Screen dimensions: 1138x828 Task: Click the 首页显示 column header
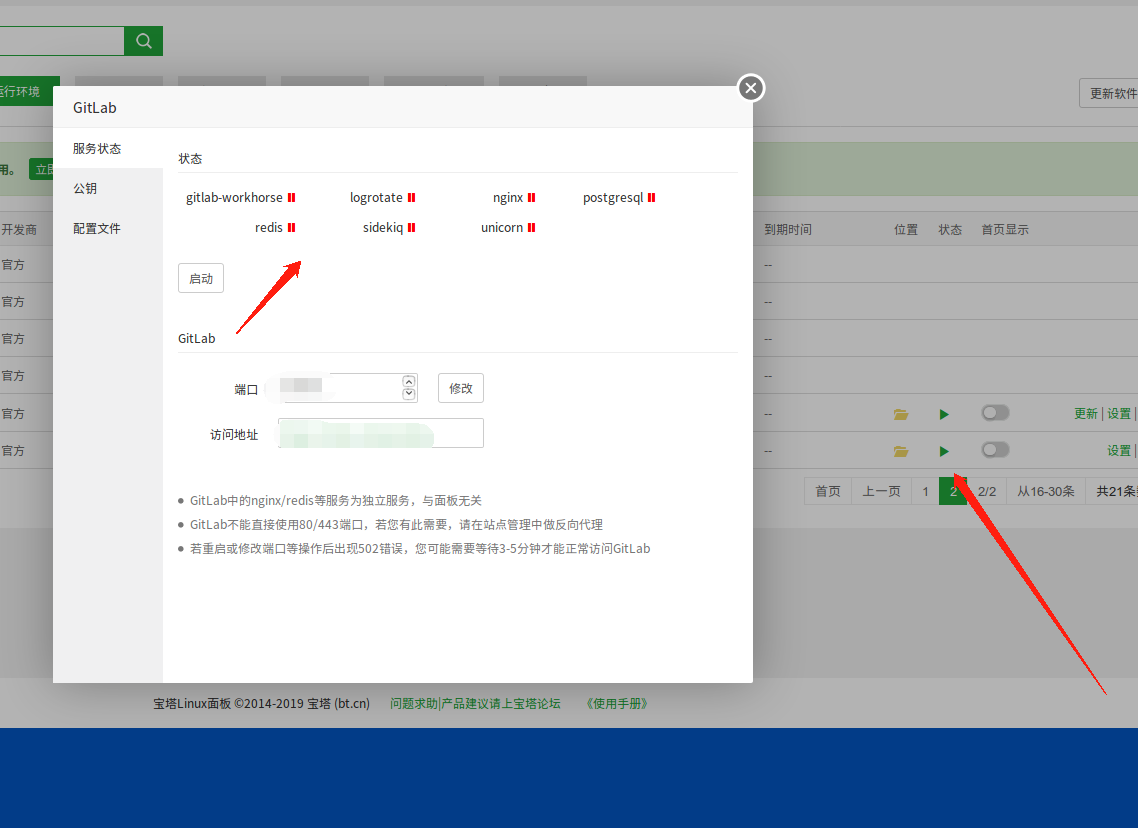point(1005,230)
